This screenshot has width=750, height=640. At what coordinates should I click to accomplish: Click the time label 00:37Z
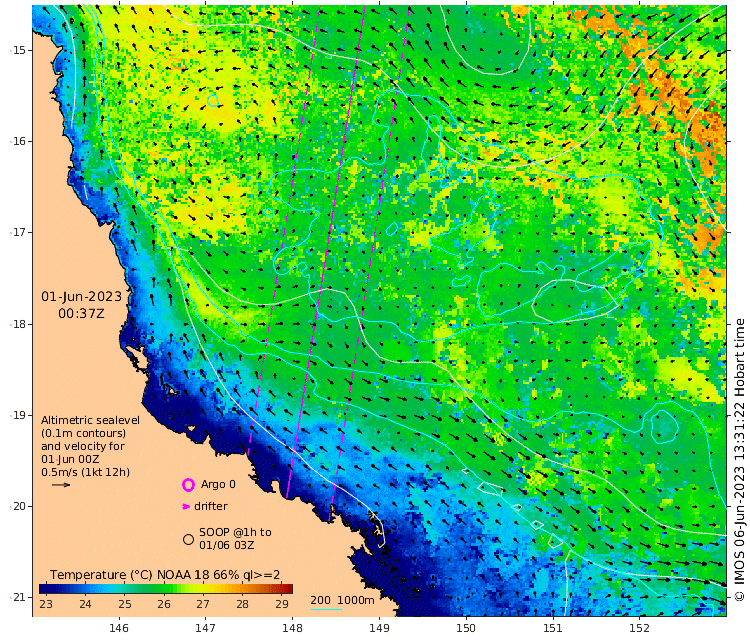[81, 314]
